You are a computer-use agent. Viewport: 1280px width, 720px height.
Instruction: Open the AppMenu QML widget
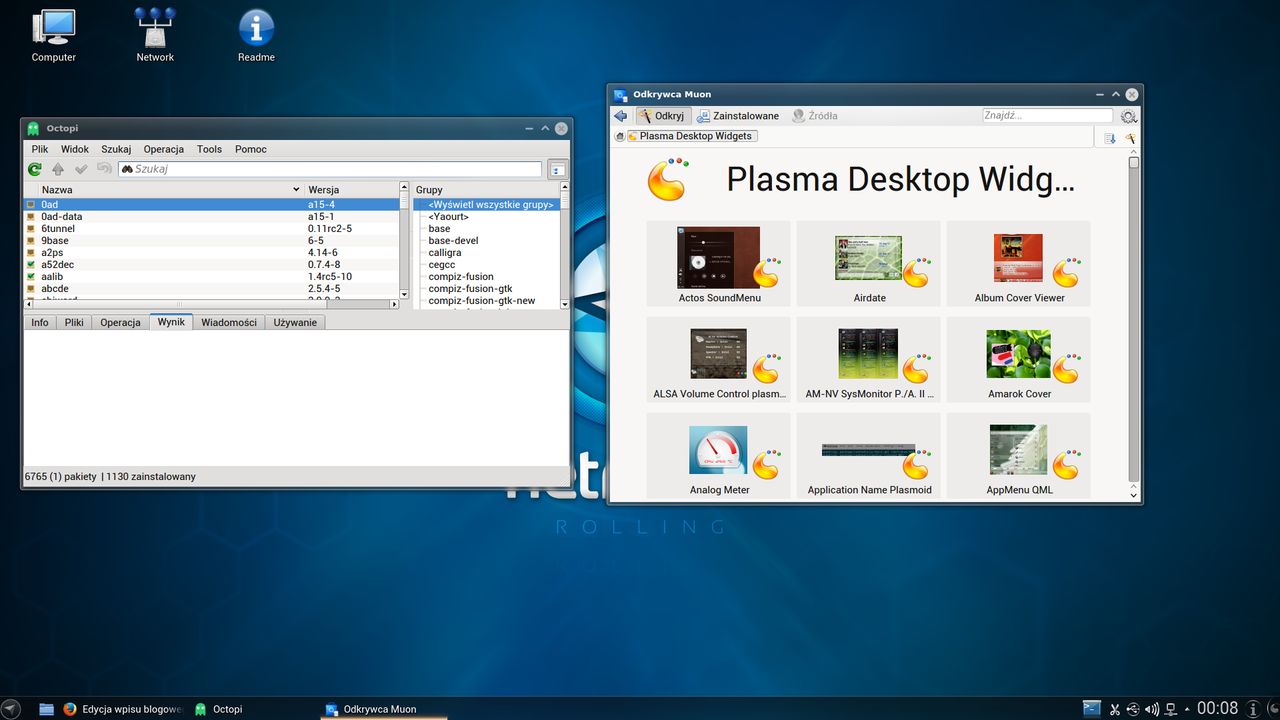coord(1019,456)
